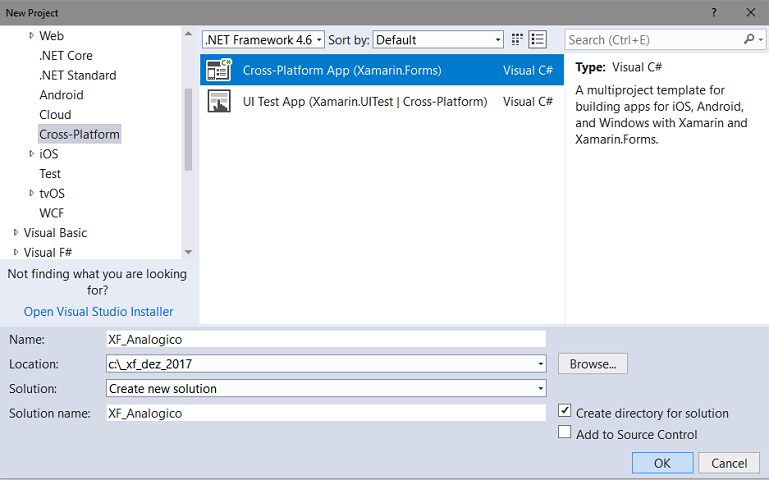
Task: Select the WCF category
Action: (51, 213)
